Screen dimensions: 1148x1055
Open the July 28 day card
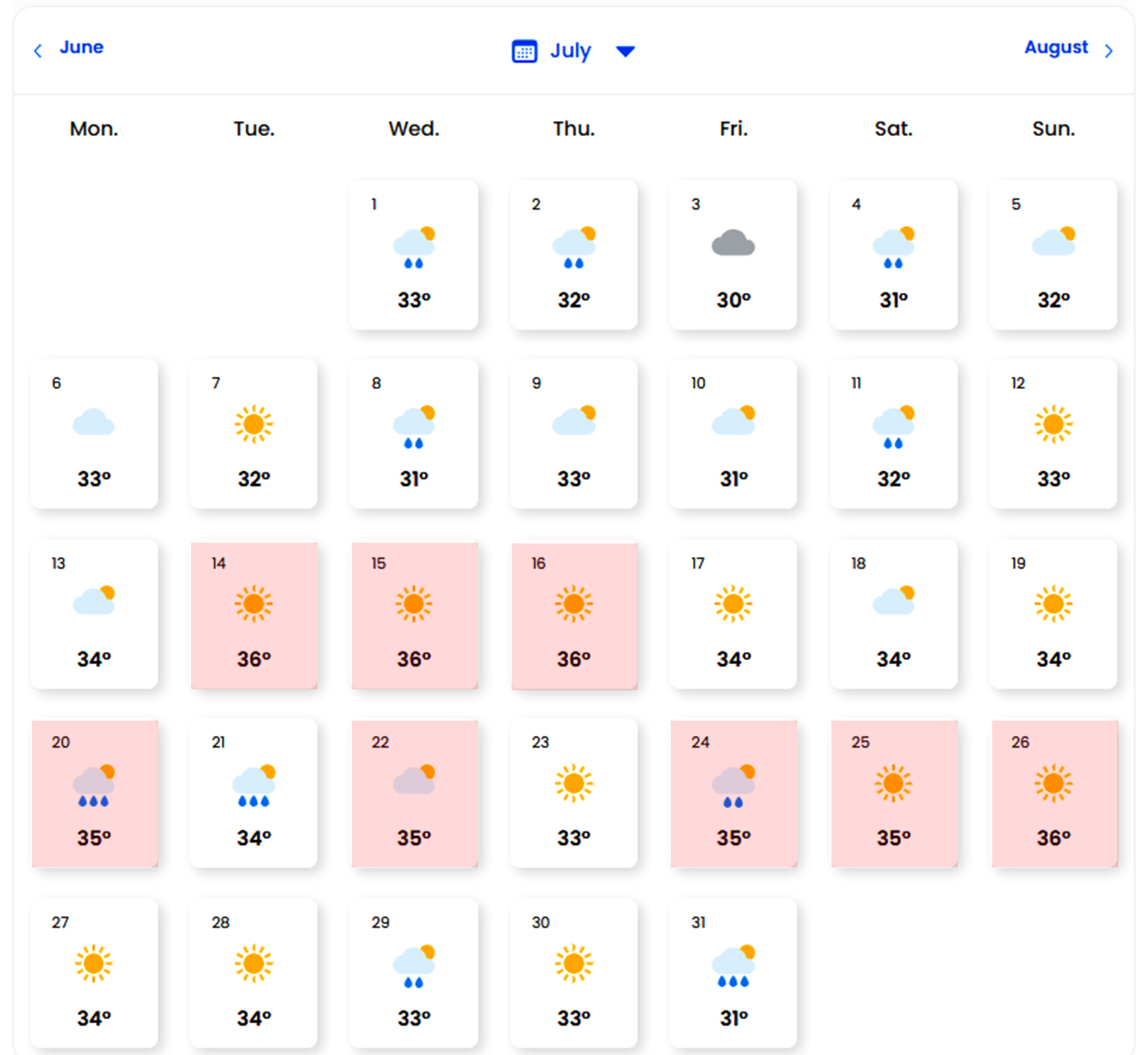tap(254, 972)
